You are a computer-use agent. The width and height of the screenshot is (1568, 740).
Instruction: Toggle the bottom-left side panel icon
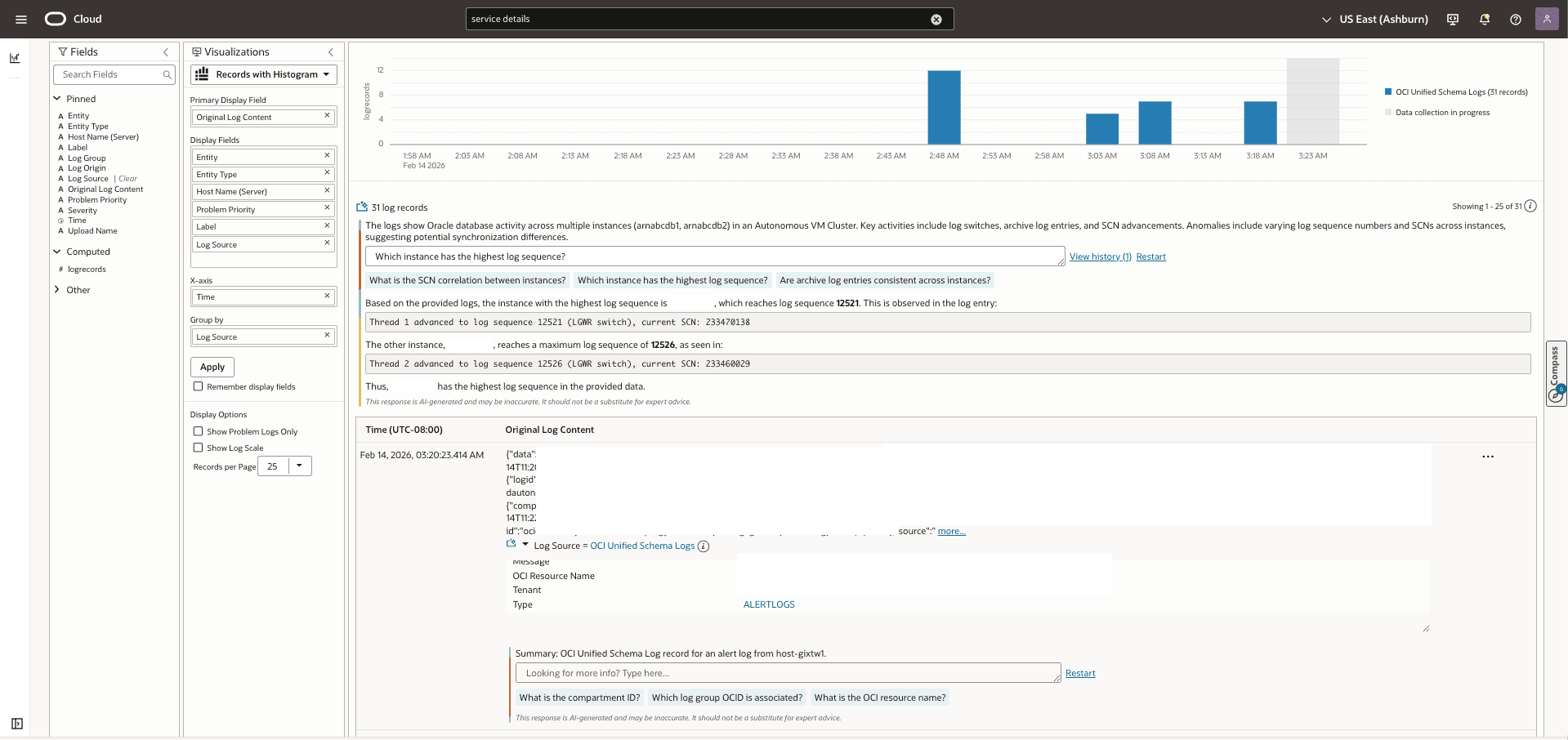17,724
